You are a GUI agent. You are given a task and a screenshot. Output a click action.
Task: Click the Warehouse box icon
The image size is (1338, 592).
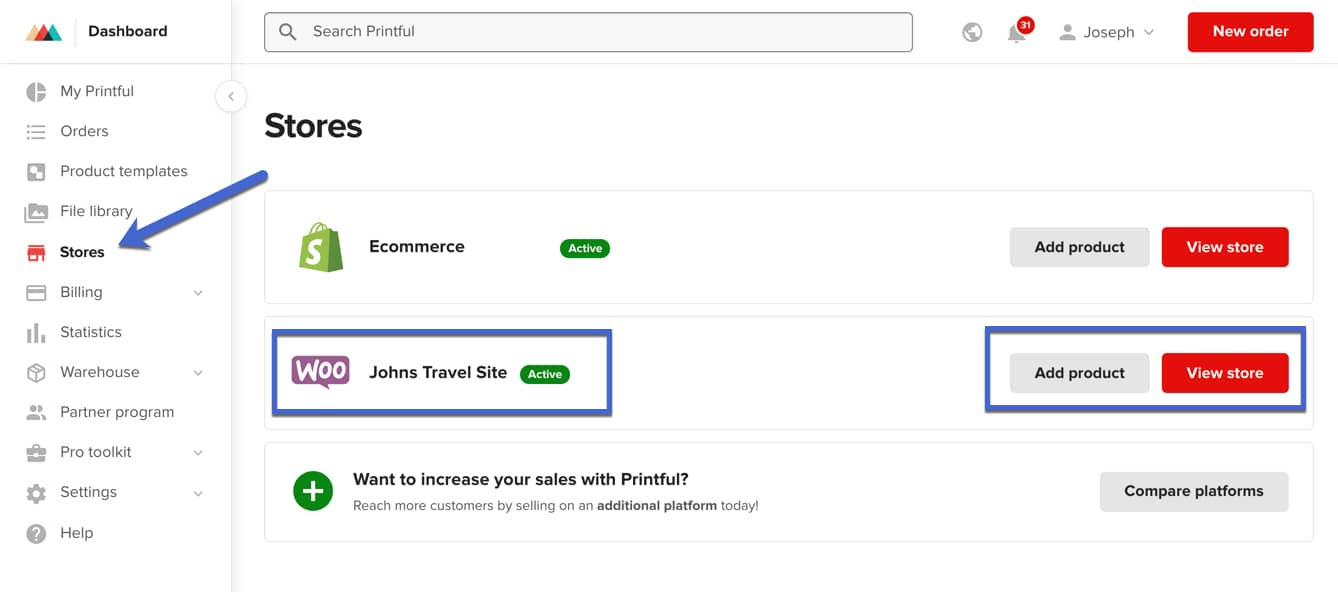tap(36, 373)
